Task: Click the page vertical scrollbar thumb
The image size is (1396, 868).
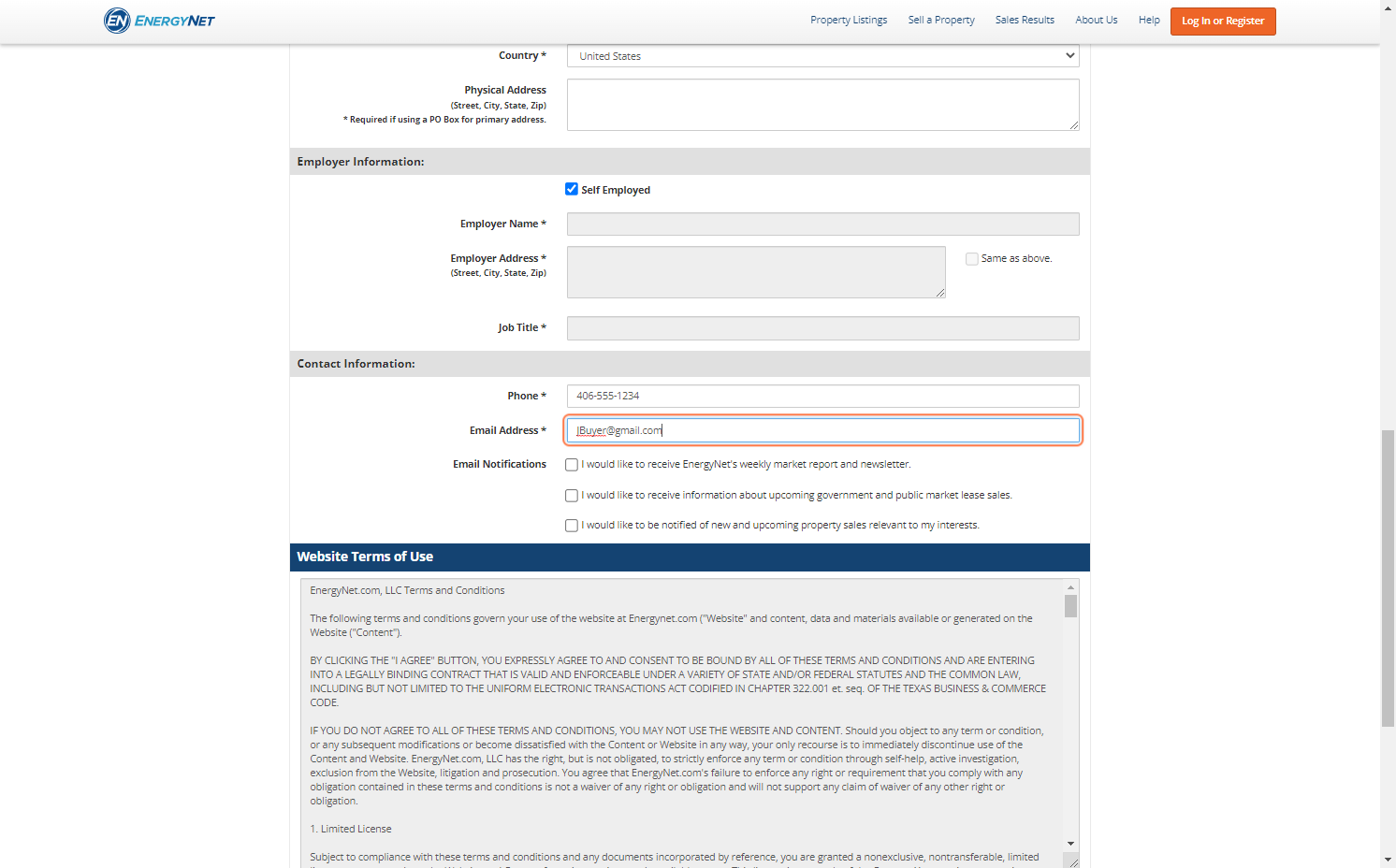Action: click(1388, 578)
